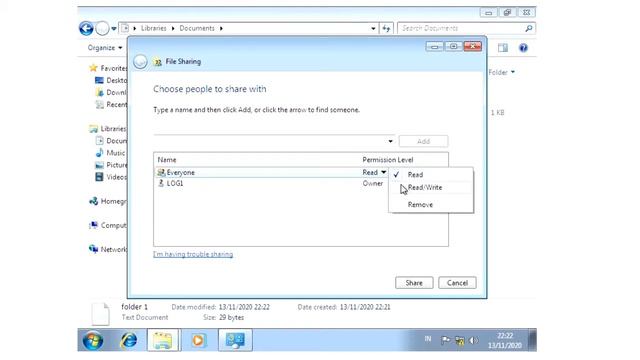Click Windows Explorer taskbar icon
The image size is (640, 360).
click(162, 340)
